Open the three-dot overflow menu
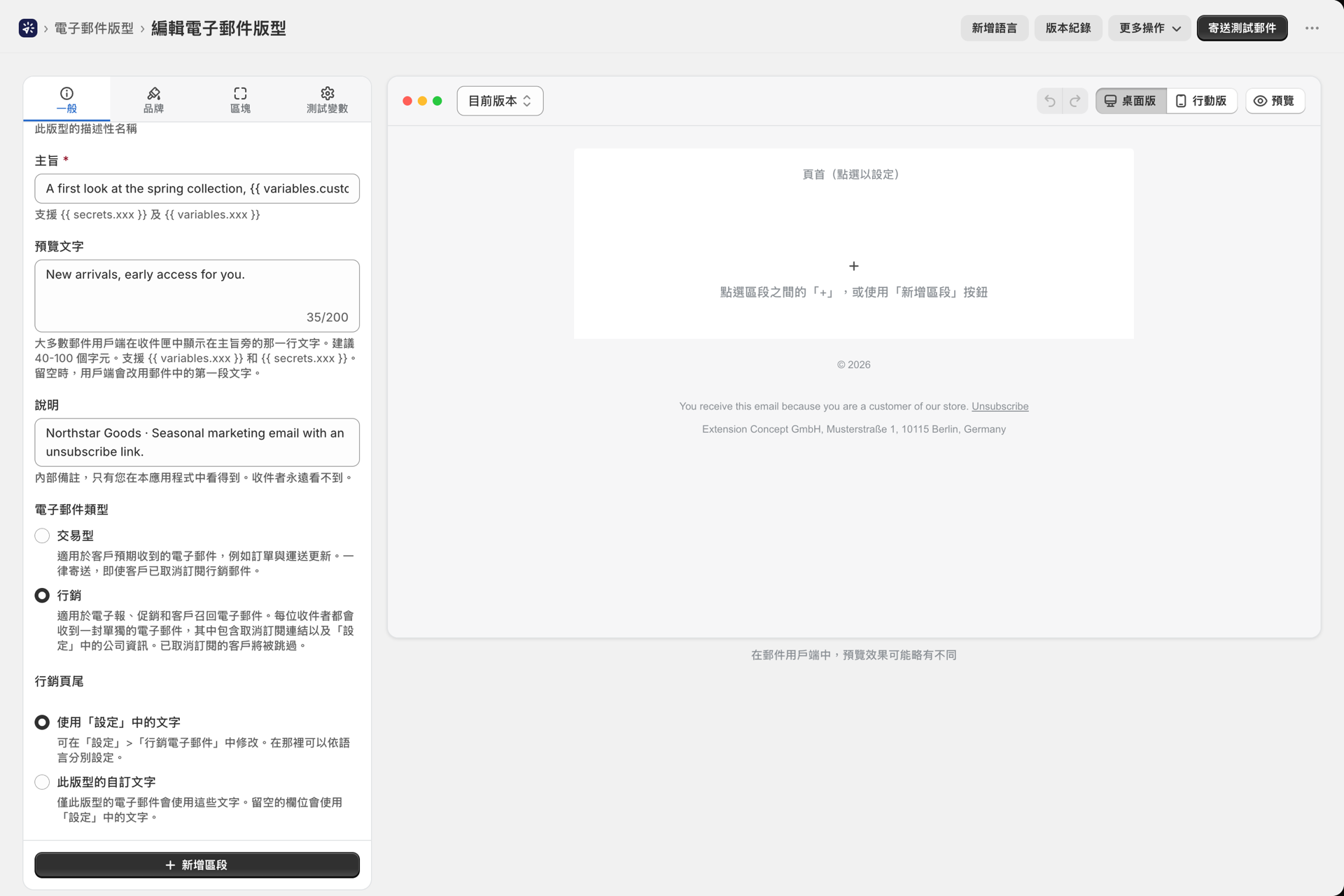Image resolution: width=1344 pixels, height=896 pixels. point(1312,28)
